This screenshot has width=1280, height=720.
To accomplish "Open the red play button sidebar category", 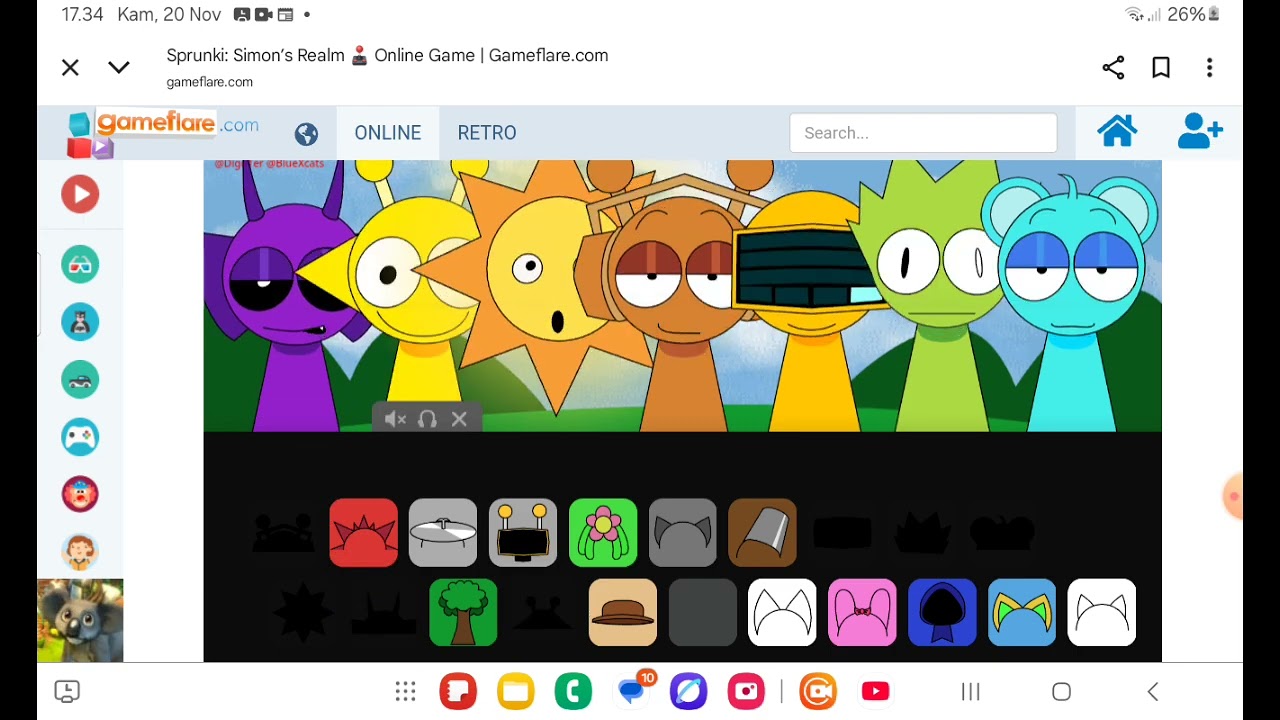I will point(80,194).
